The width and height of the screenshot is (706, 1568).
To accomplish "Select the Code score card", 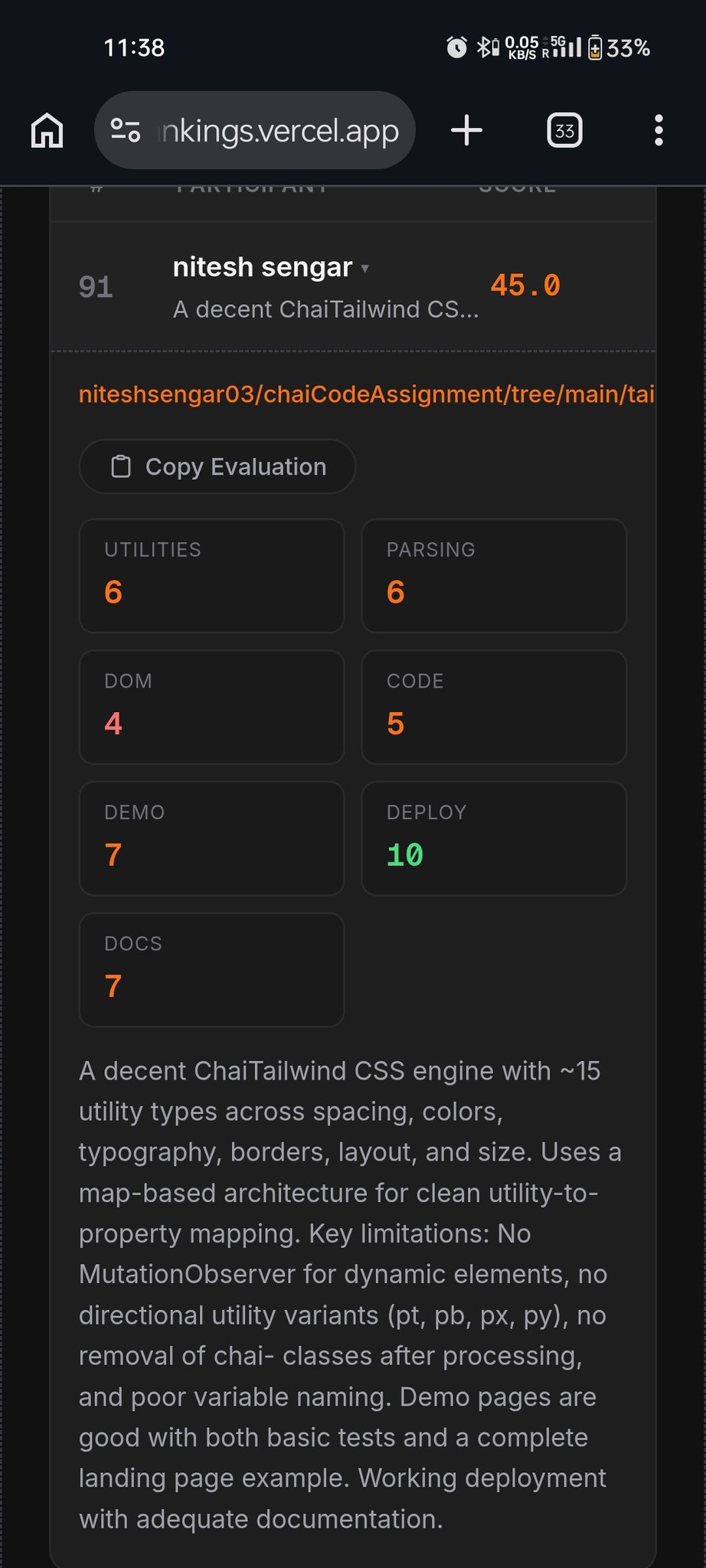I will 494,707.
